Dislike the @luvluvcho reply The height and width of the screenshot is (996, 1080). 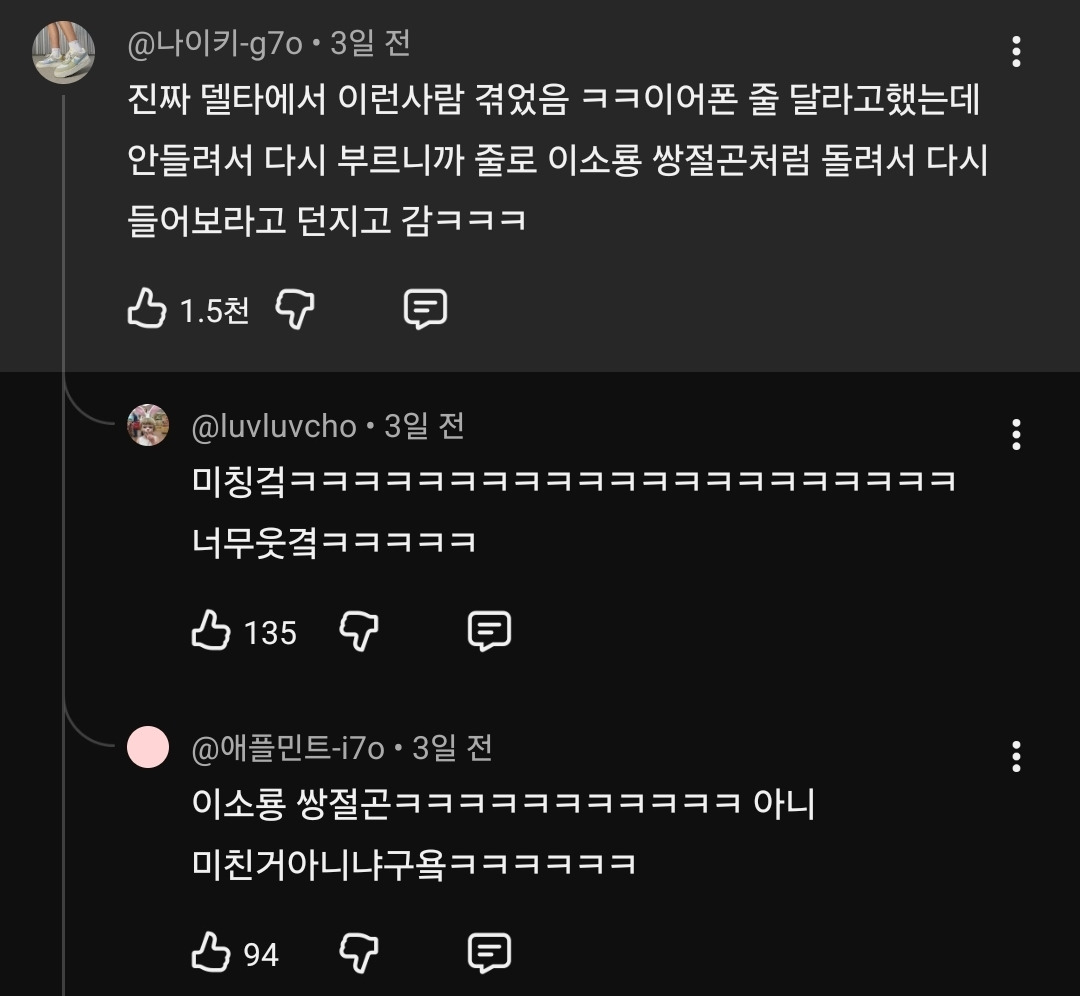pos(358,631)
